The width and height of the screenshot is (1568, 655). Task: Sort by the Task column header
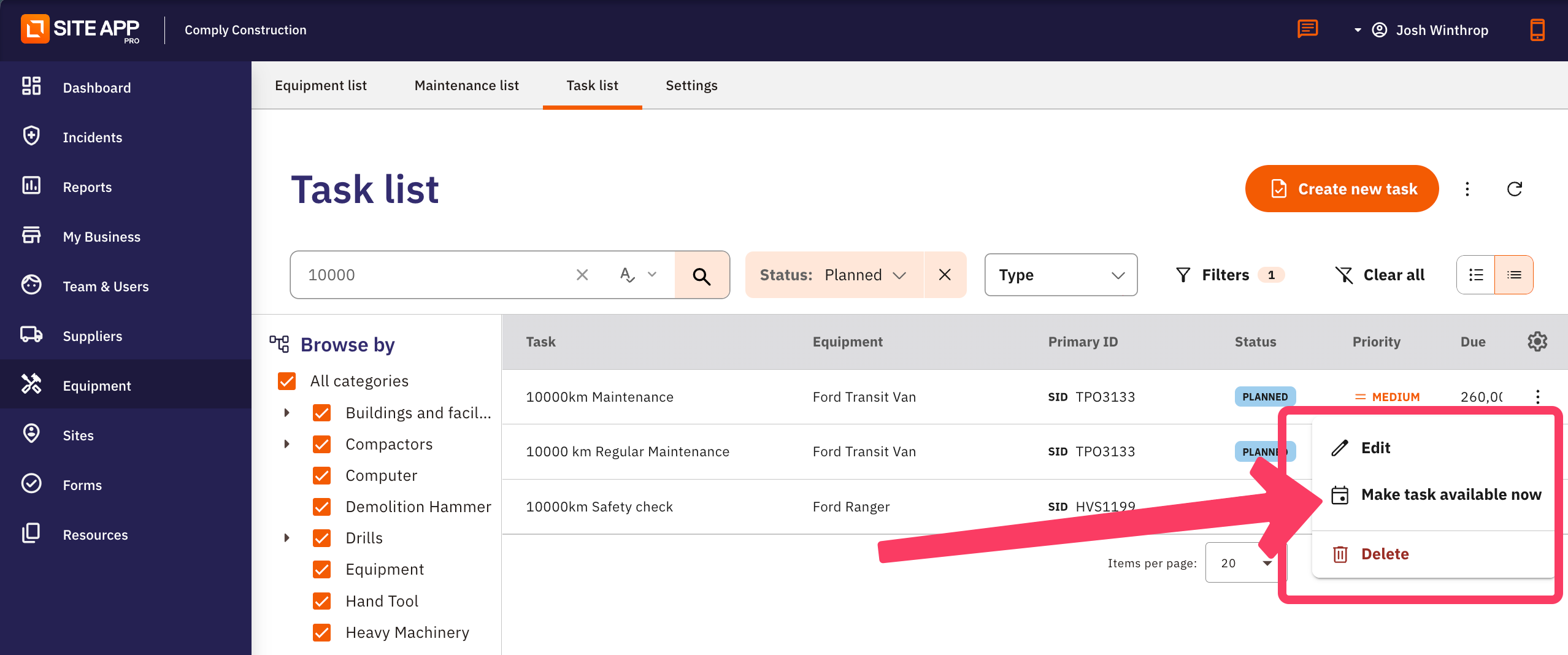pyautogui.click(x=540, y=342)
